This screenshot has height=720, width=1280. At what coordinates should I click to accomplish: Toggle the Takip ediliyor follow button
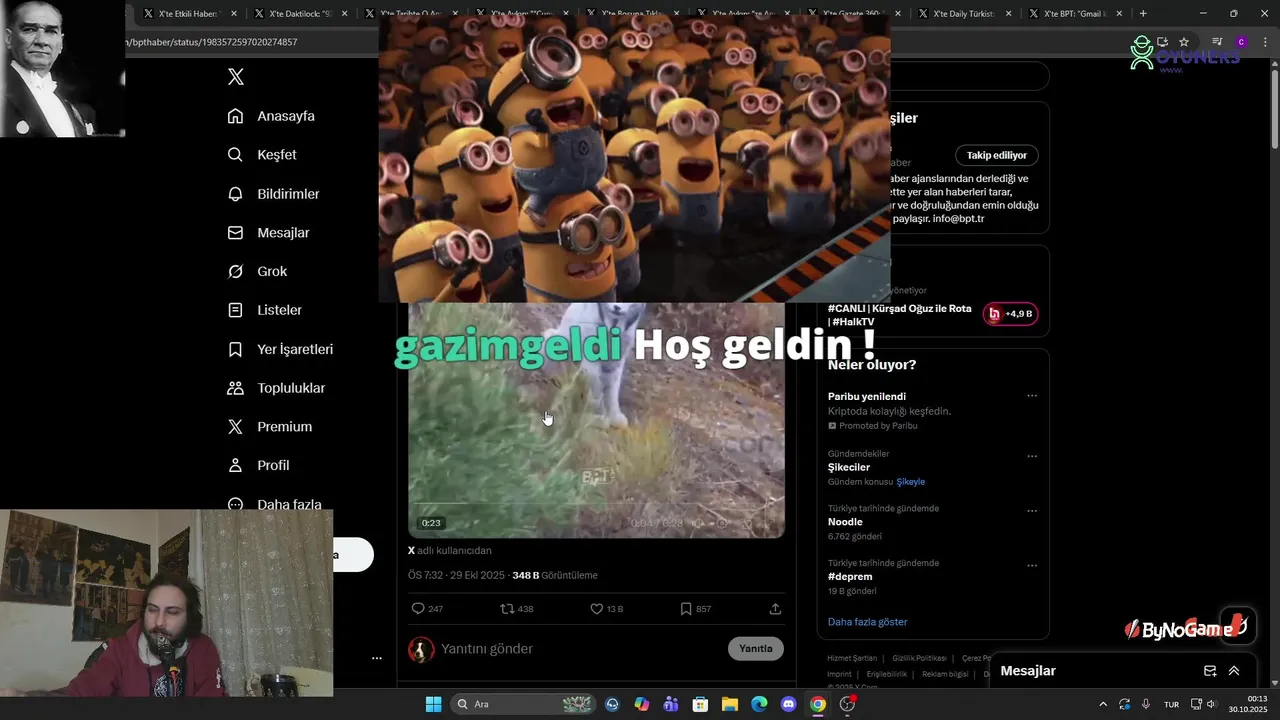coord(997,155)
